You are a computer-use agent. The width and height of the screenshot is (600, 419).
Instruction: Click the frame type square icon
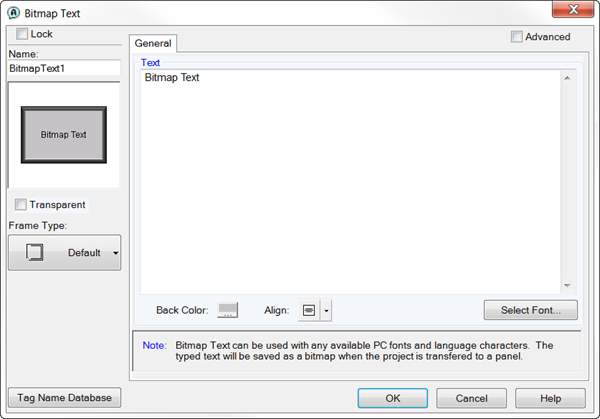pos(34,253)
